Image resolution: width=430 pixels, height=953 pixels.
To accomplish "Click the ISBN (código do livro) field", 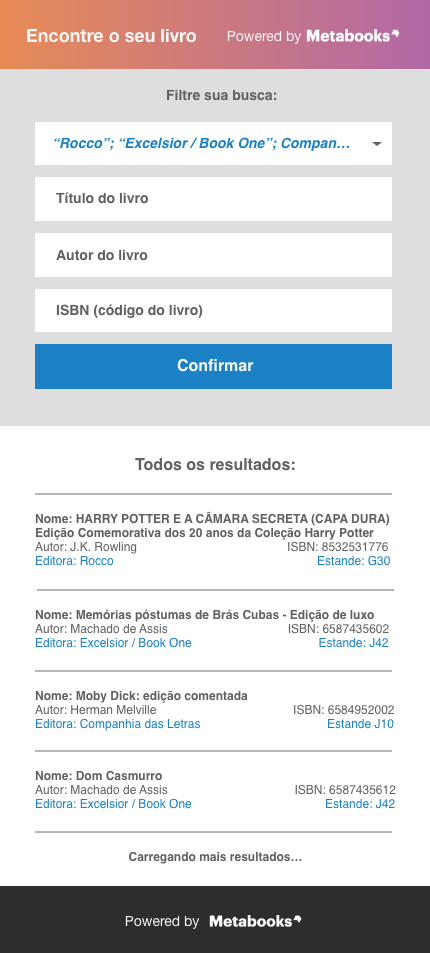I will (213, 311).
